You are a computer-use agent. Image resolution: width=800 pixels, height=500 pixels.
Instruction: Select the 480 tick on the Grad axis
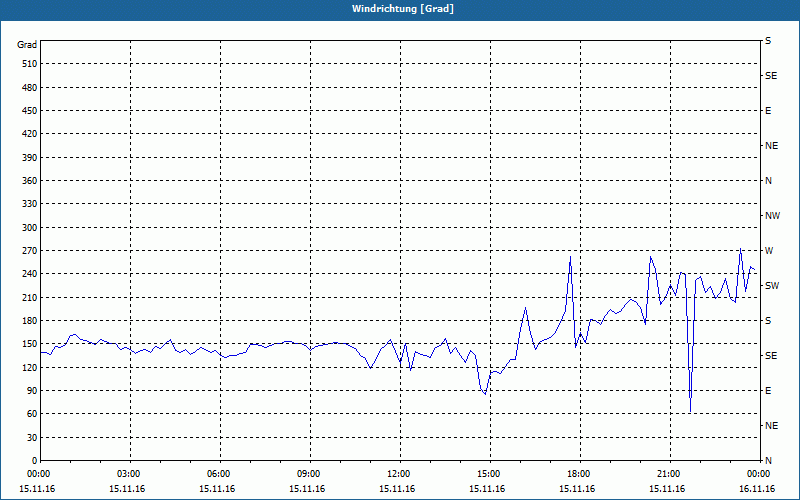tap(30, 87)
